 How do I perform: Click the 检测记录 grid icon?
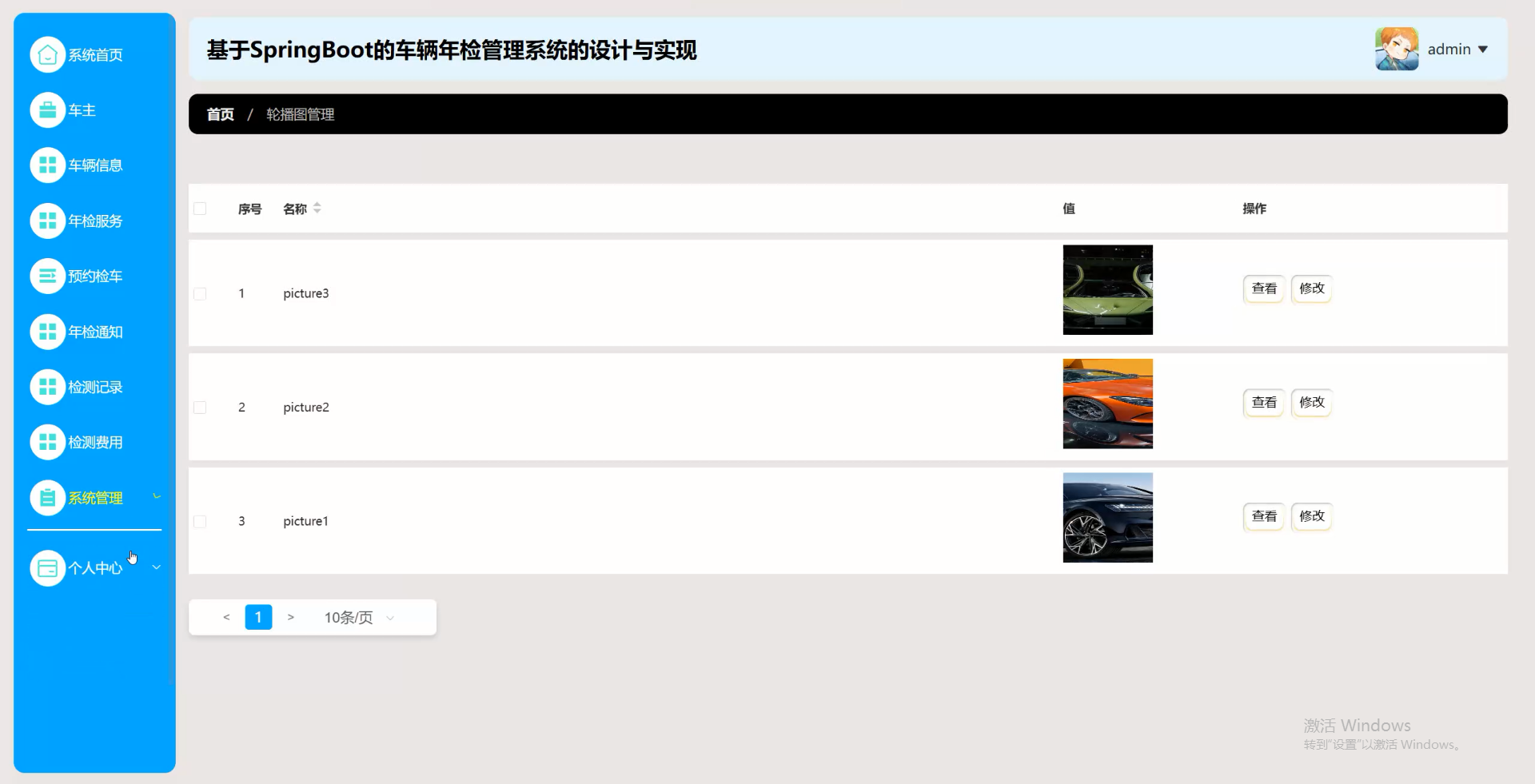pyautogui.click(x=47, y=387)
